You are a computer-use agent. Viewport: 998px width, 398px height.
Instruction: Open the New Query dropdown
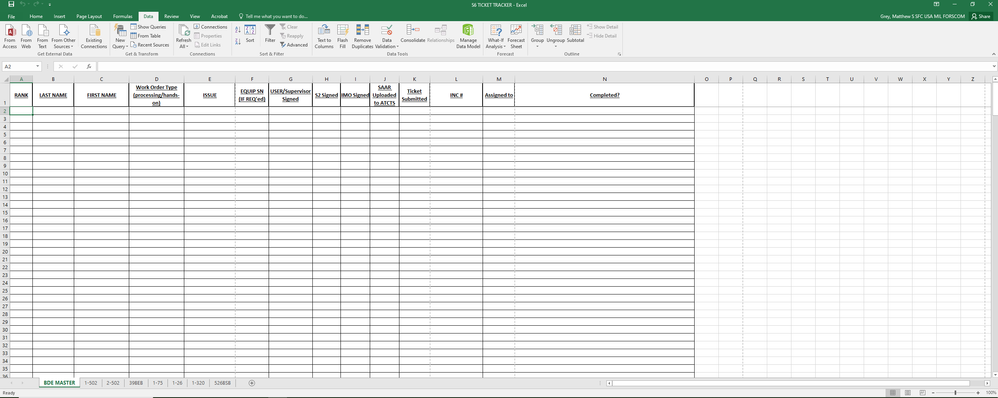tap(120, 36)
